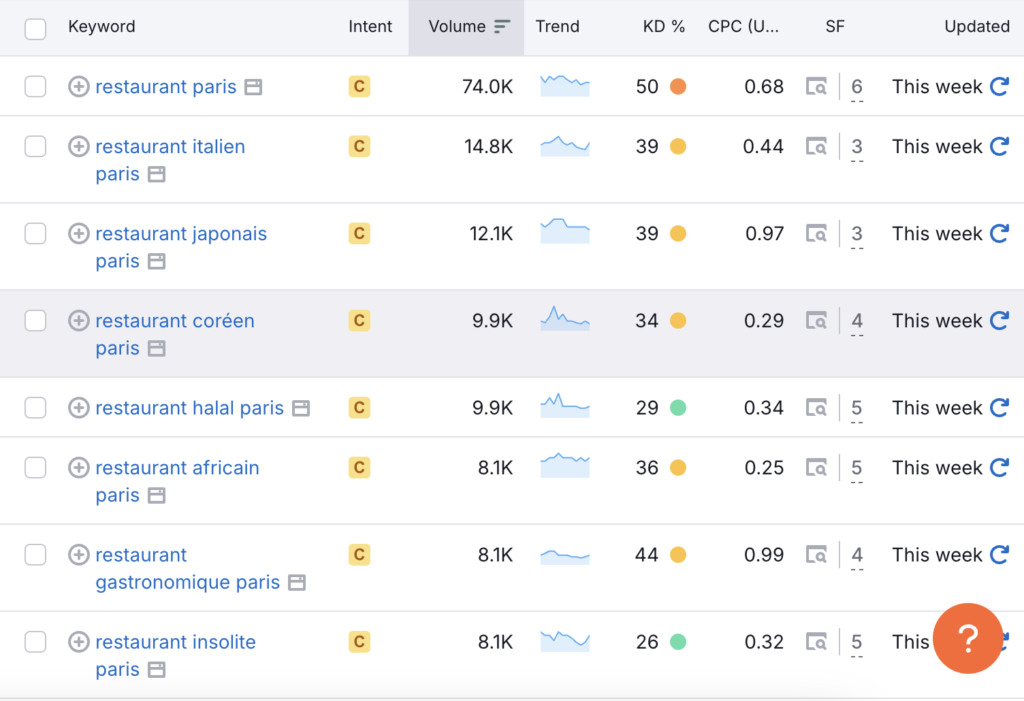
Task: Open SERP icon next to restaurant paris keyword
Action: (253, 87)
